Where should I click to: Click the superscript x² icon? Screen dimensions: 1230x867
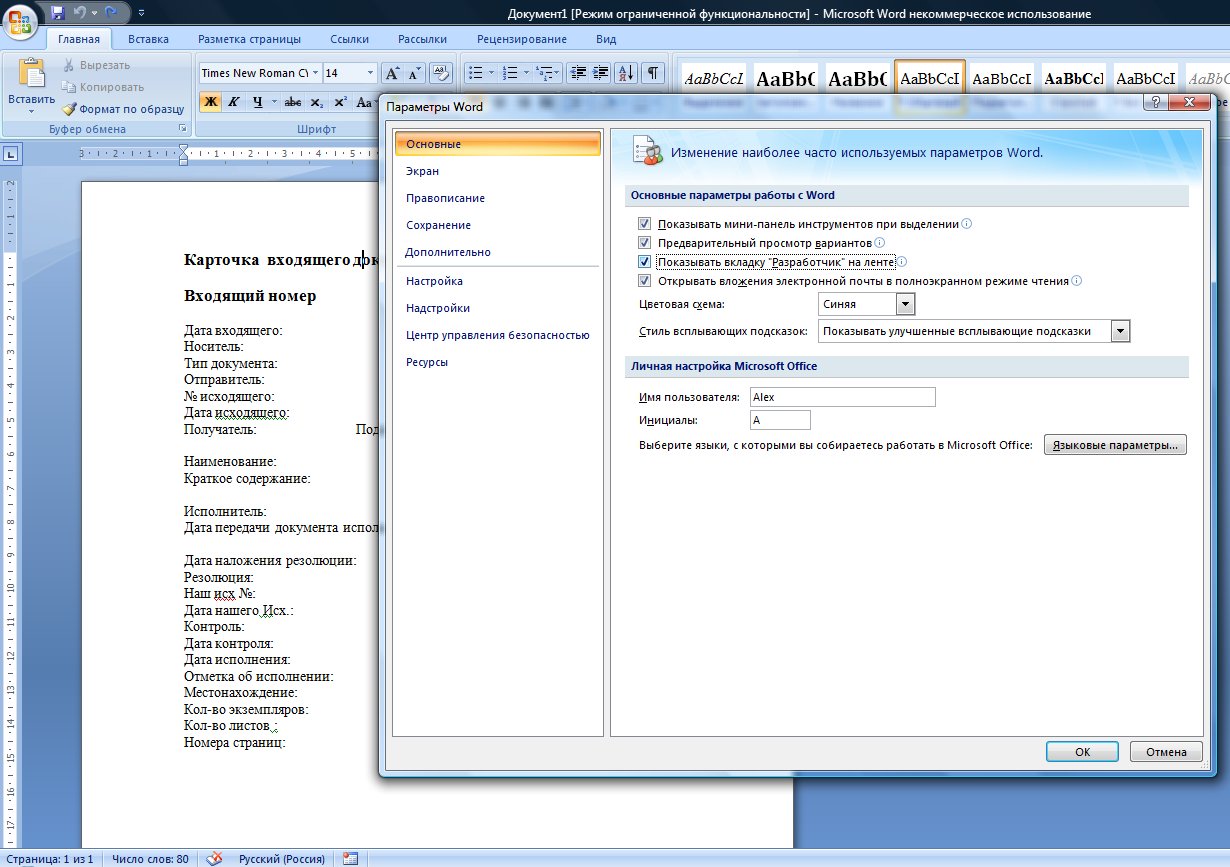(341, 102)
